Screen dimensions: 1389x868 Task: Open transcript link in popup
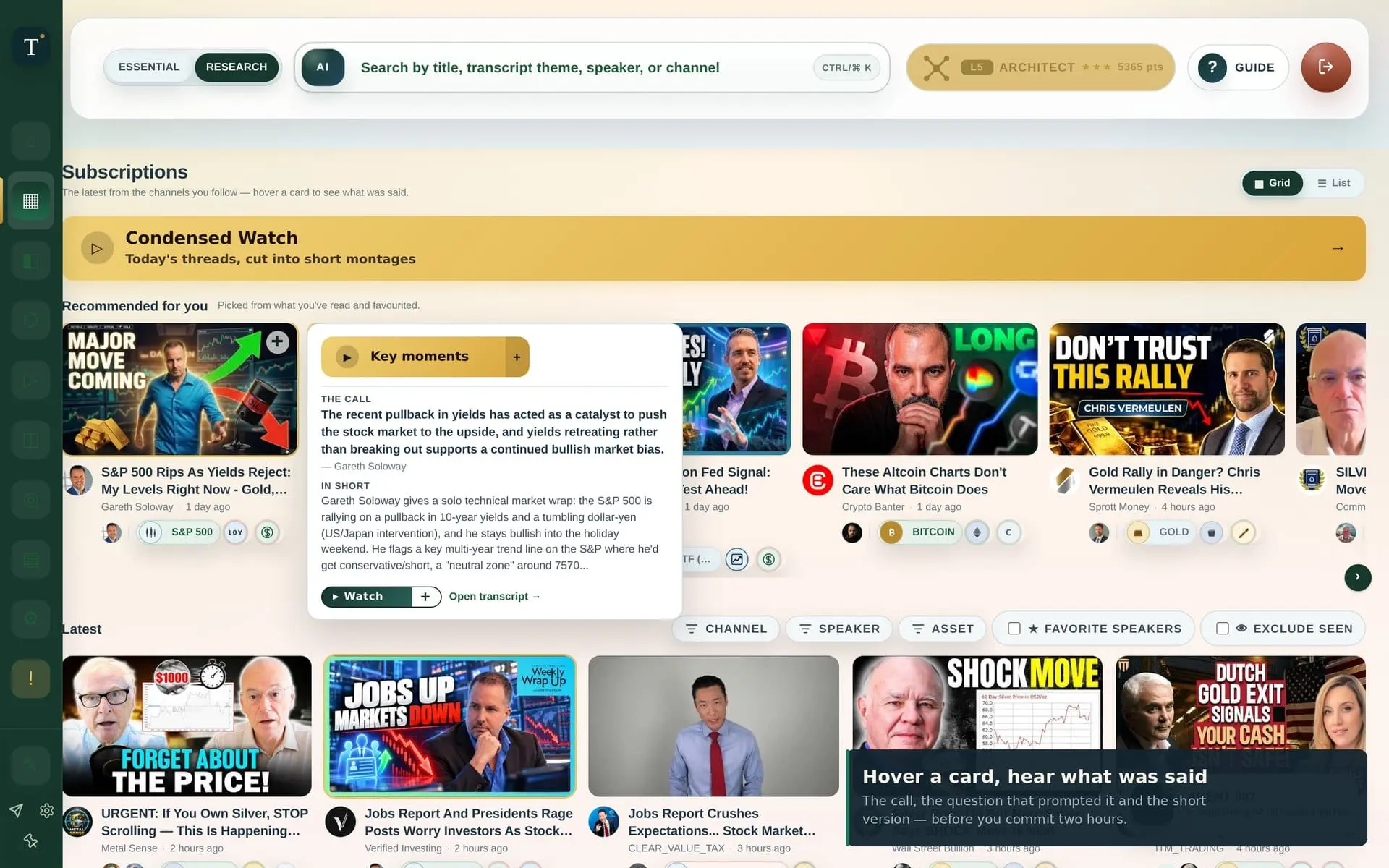(495, 597)
